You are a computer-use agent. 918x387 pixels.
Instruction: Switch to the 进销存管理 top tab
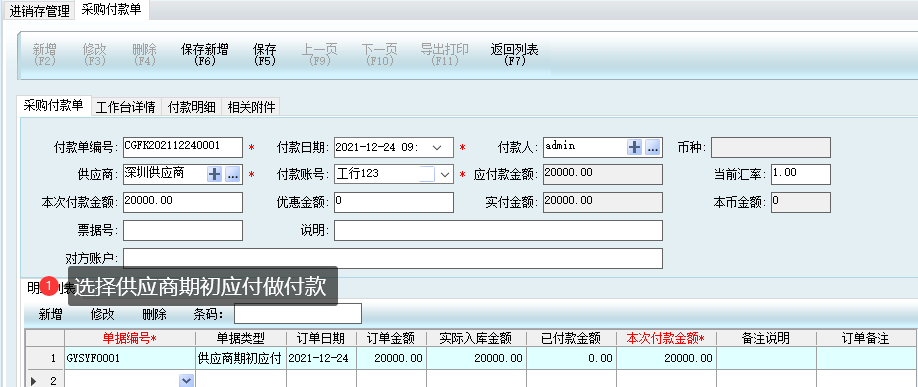coord(39,11)
